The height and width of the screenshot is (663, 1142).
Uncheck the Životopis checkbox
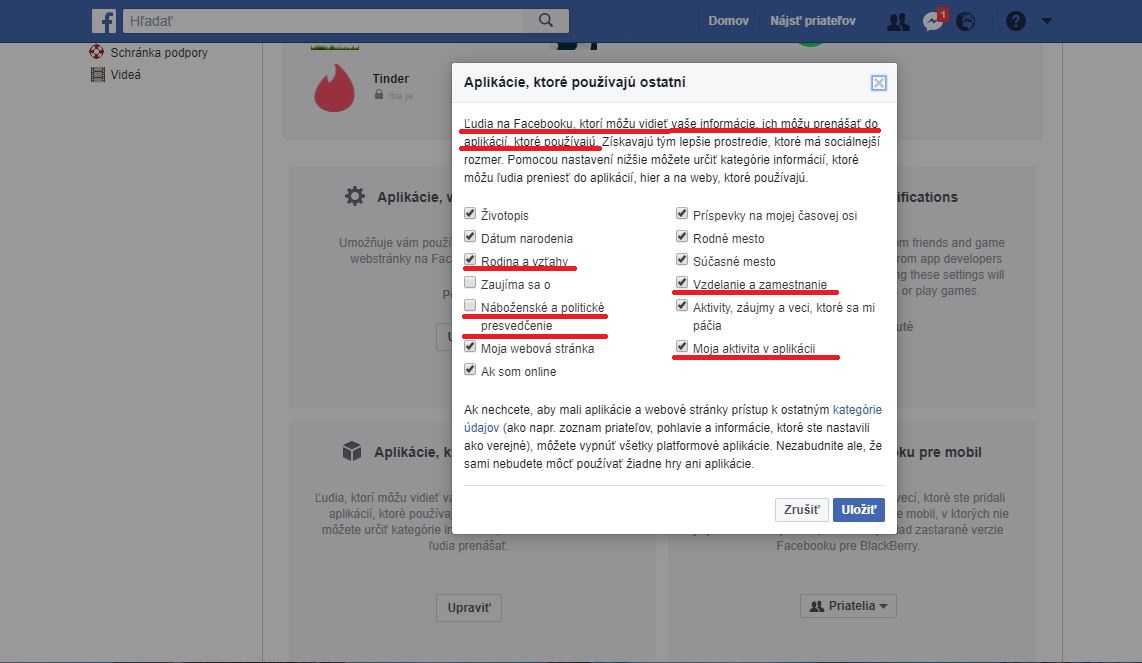click(x=471, y=214)
